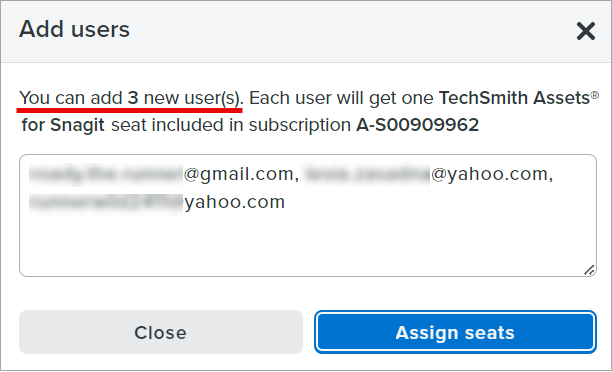
Task: Click the Assign seats button
Action: pos(455,332)
